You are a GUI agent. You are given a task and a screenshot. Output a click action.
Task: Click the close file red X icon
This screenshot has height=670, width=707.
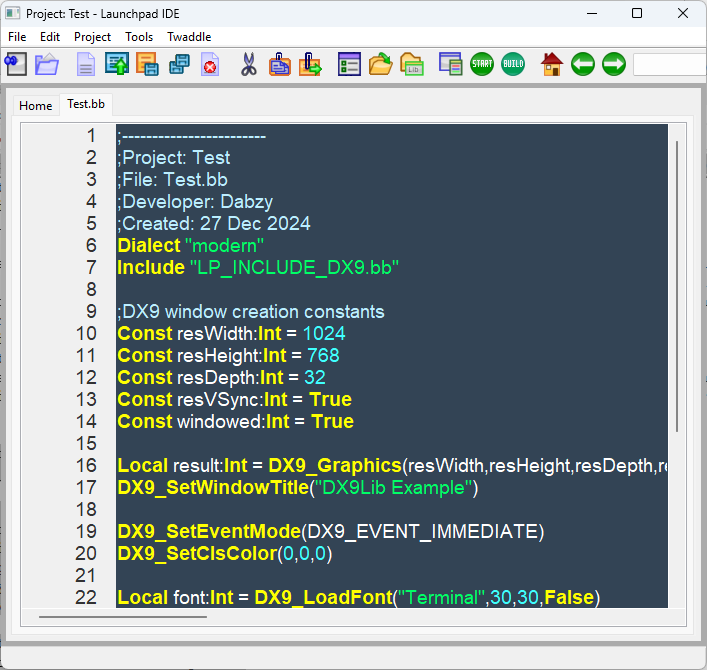(x=210, y=65)
